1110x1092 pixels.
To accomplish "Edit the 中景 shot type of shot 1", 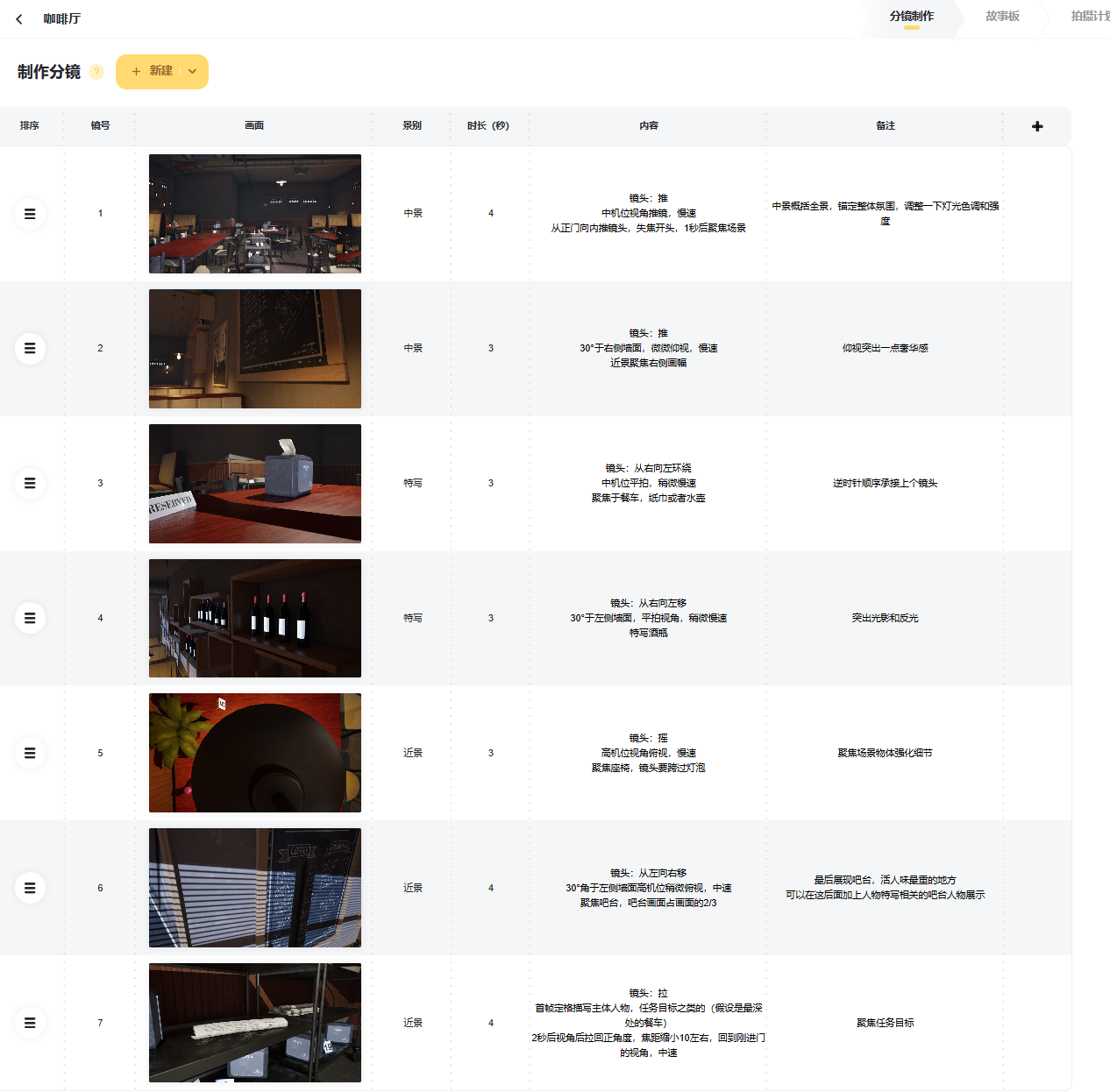I will pos(413,214).
